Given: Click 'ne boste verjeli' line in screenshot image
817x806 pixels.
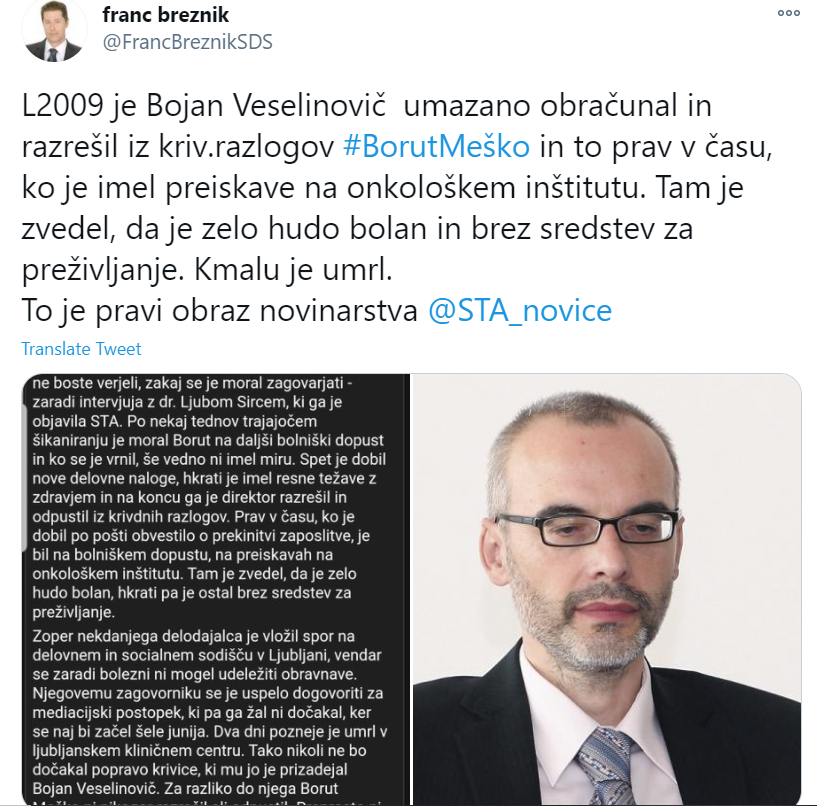Looking at the screenshot, I should [192, 383].
